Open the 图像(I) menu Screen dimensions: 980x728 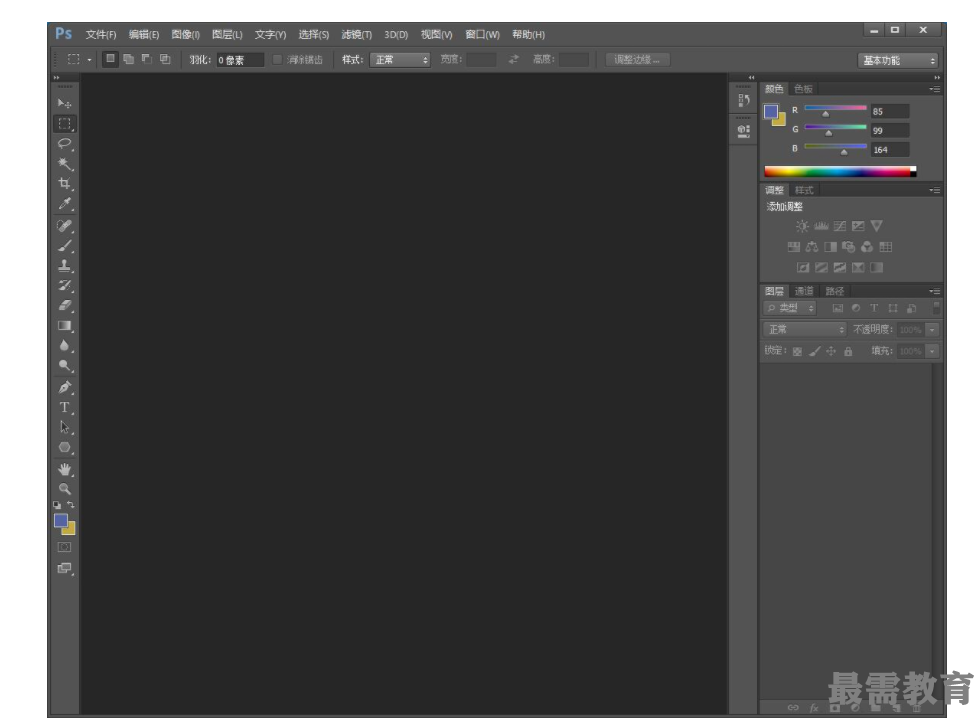pyautogui.click(x=186, y=35)
